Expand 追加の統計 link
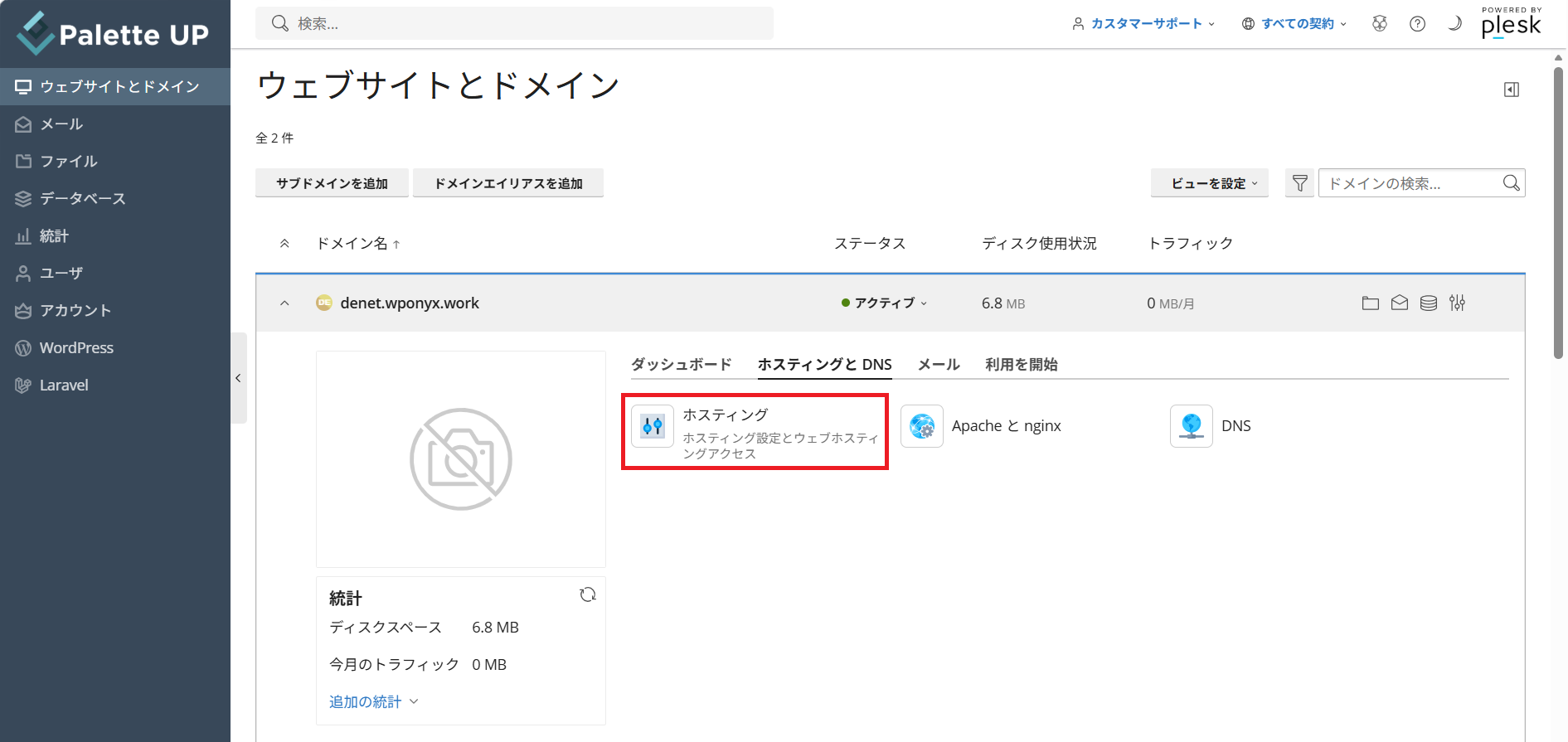The height and width of the screenshot is (742, 1568). (374, 701)
